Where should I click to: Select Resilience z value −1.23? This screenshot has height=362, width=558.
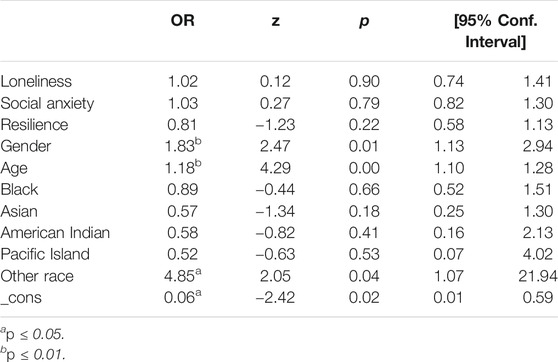tap(275, 125)
